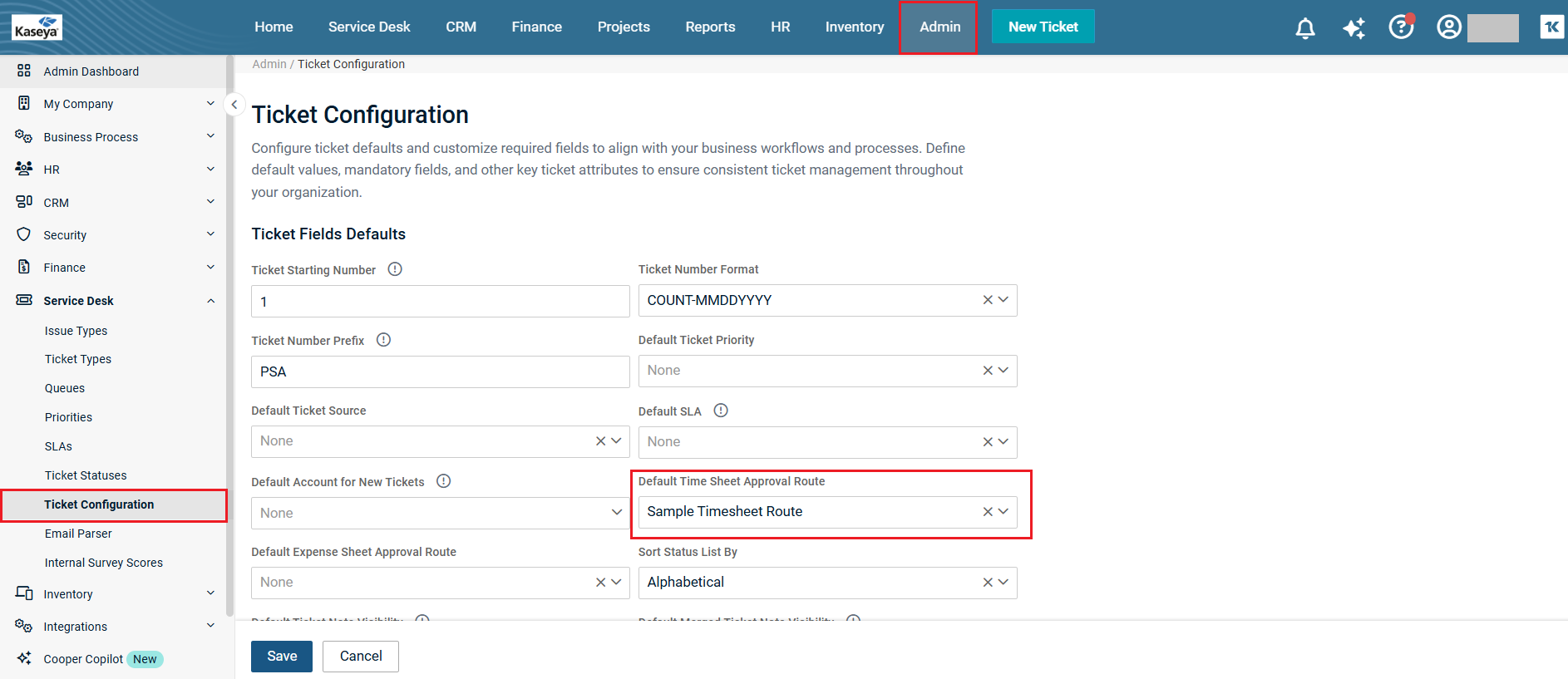Open the Default Ticket Priority dropdown
The image size is (1568, 679).
pos(1003,371)
